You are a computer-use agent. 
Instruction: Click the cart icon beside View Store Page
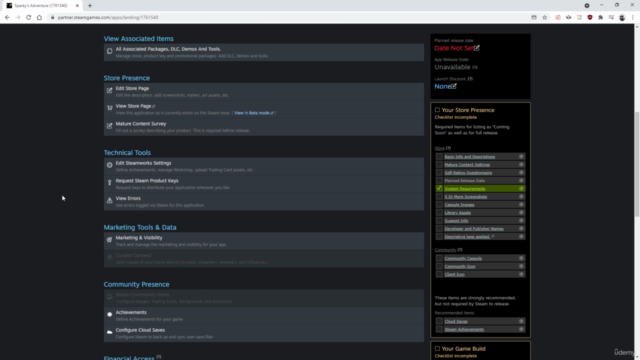pyautogui.click(x=109, y=108)
